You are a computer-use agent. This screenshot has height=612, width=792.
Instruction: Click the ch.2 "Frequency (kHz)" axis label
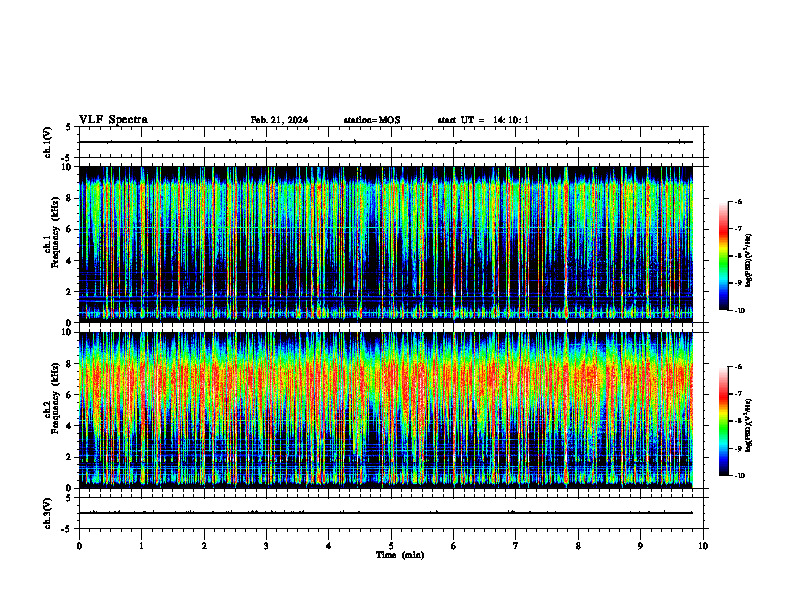[x=56, y=398]
